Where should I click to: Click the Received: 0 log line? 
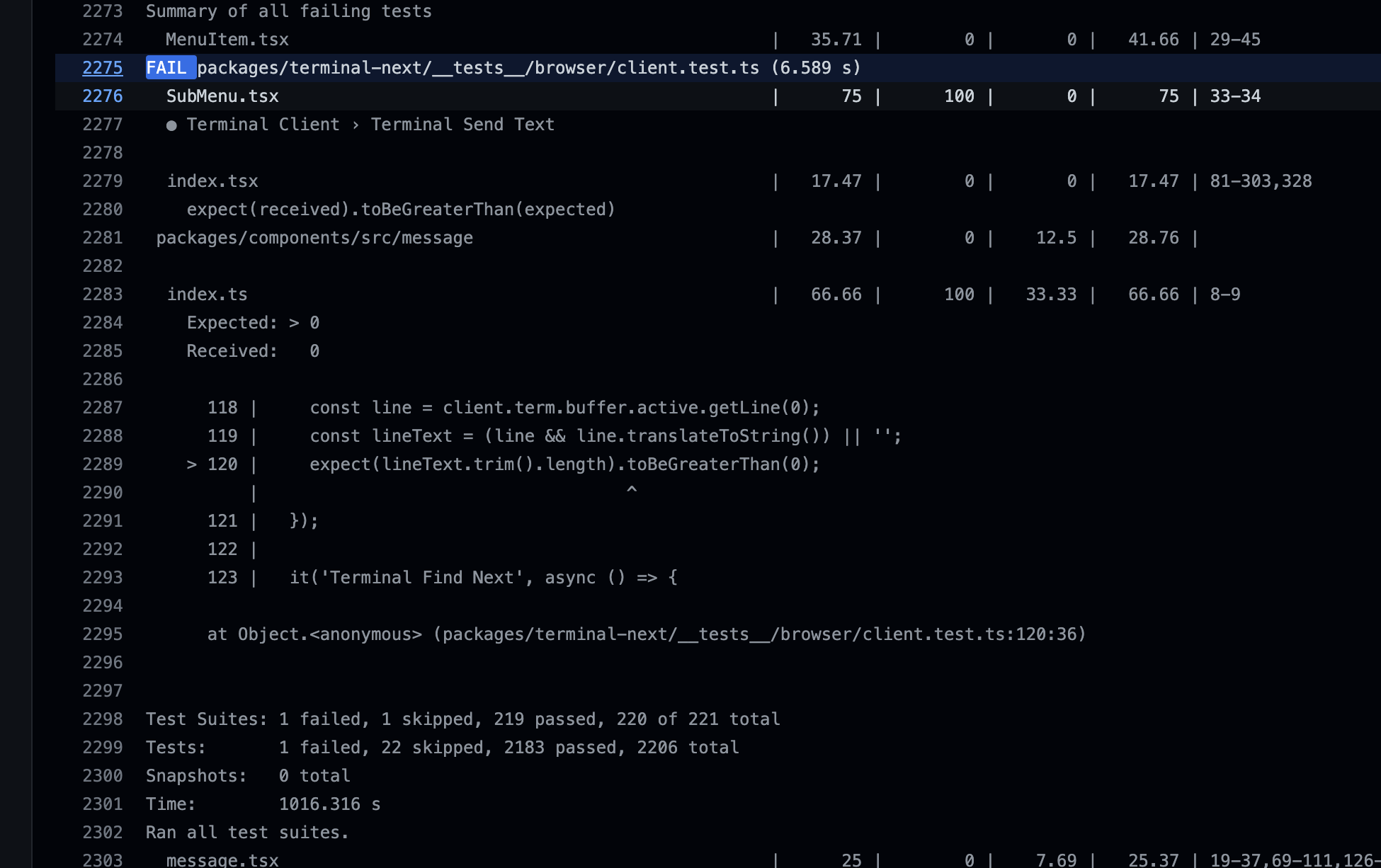pos(253,351)
